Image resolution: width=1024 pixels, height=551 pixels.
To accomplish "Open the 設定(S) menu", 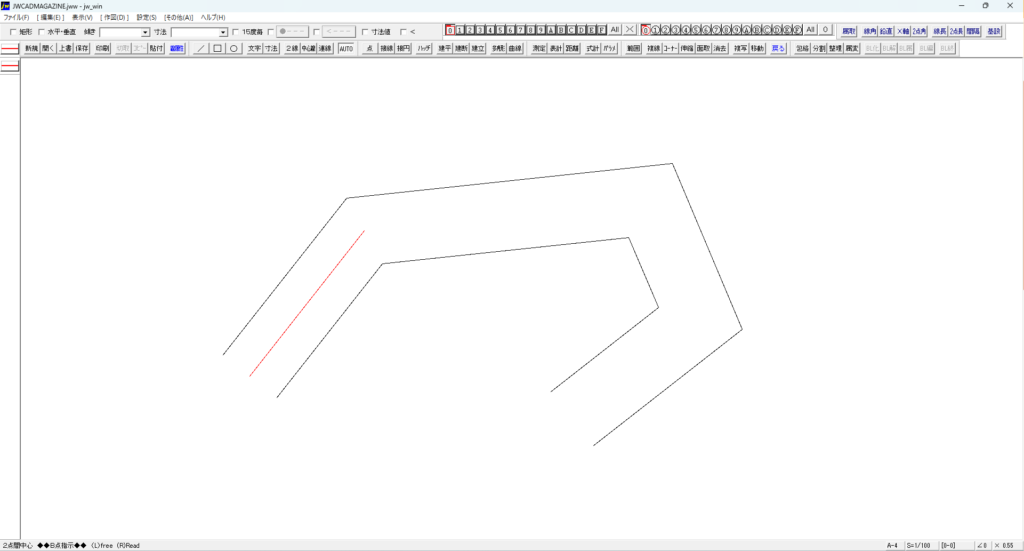I will point(146,18).
